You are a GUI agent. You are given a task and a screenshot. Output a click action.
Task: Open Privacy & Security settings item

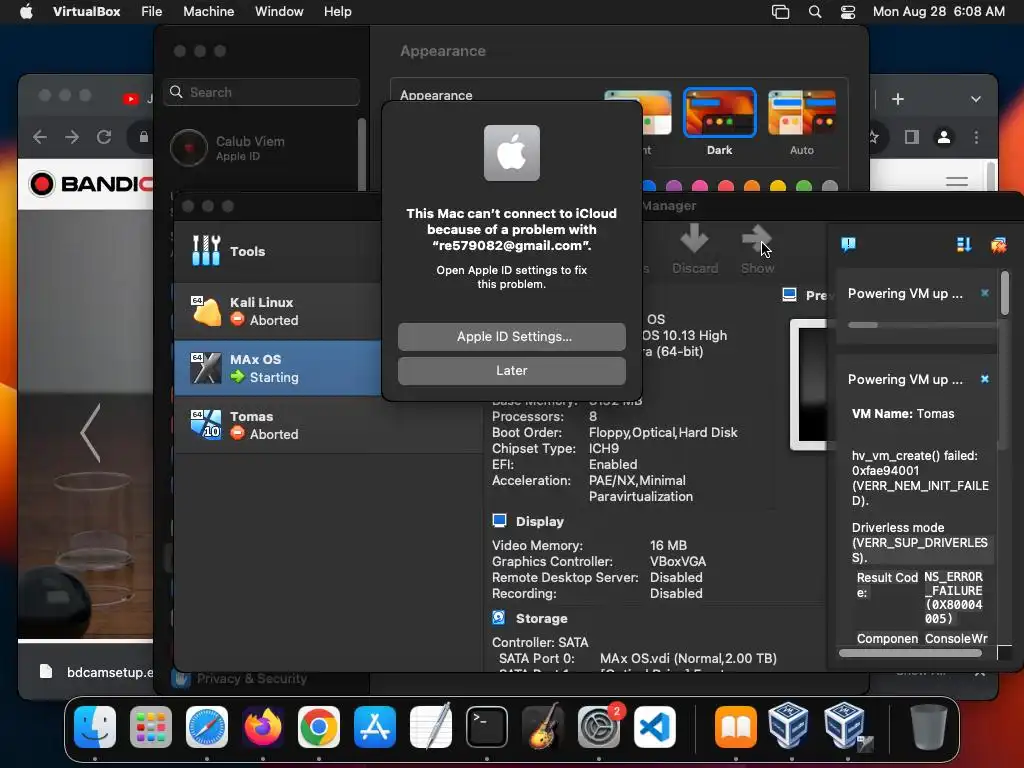[242, 679]
